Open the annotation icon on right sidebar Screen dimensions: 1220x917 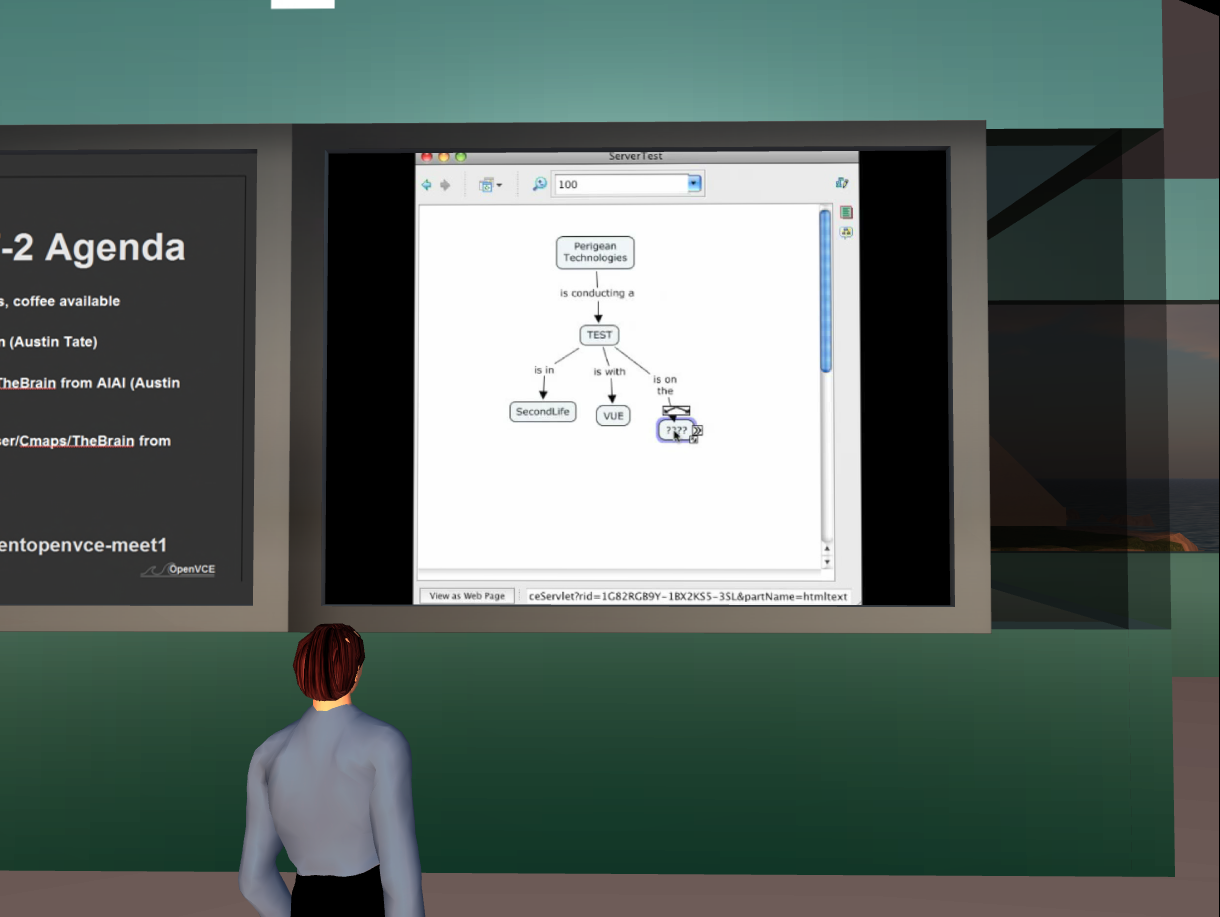coord(846,232)
